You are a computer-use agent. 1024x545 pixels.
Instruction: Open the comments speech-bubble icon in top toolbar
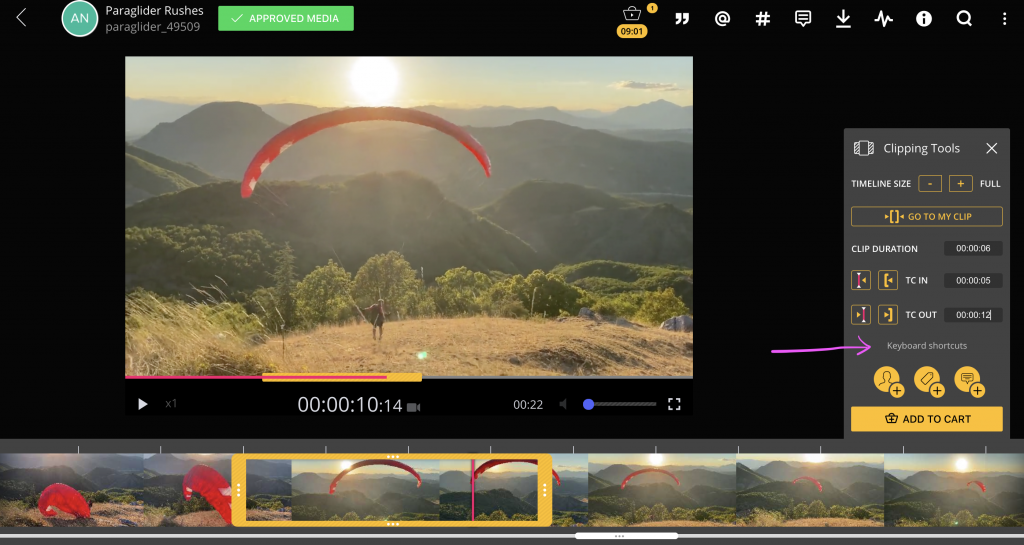[x=803, y=18]
